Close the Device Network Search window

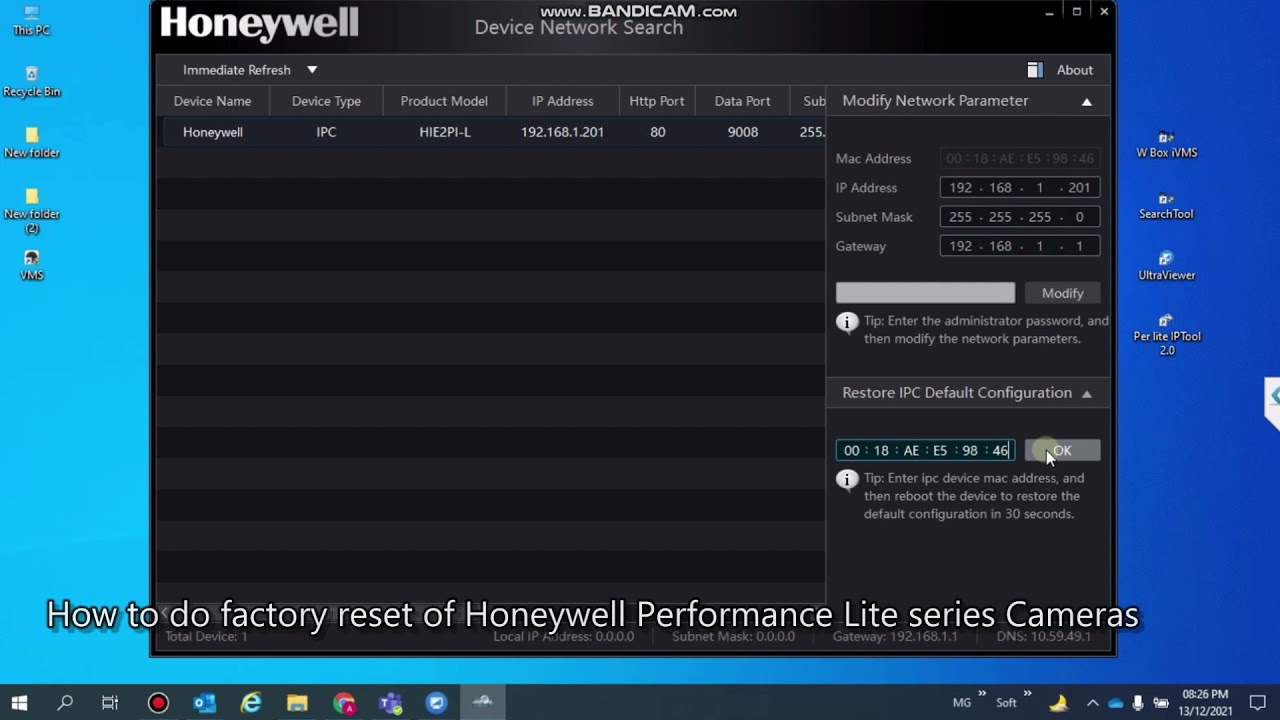[x=1104, y=12]
